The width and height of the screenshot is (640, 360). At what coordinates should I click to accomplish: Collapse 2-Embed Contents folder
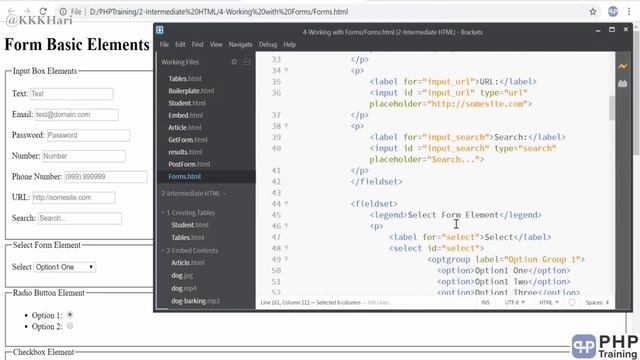(x=190, y=250)
